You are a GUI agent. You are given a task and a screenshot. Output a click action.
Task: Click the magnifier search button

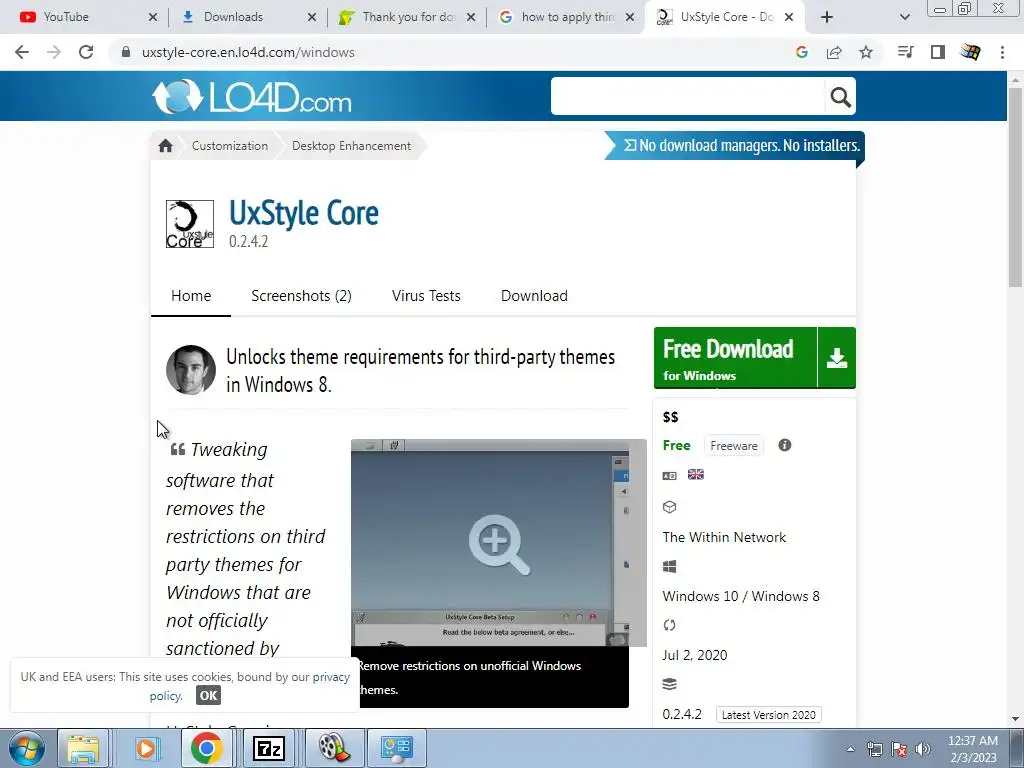(x=840, y=97)
